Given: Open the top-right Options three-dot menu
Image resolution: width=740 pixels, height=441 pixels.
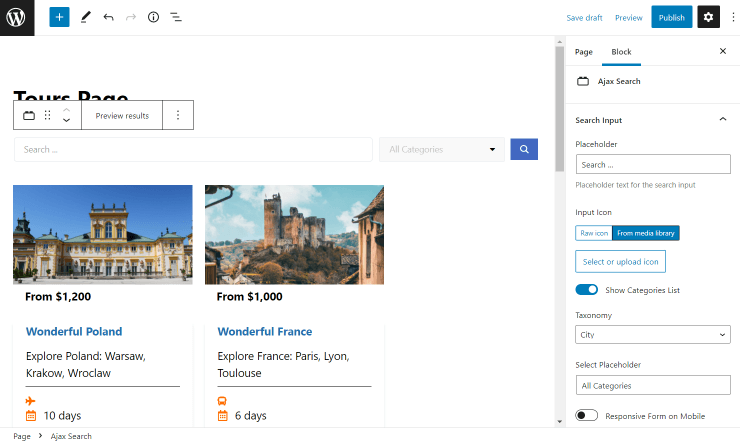Looking at the screenshot, I should tap(733, 17).
